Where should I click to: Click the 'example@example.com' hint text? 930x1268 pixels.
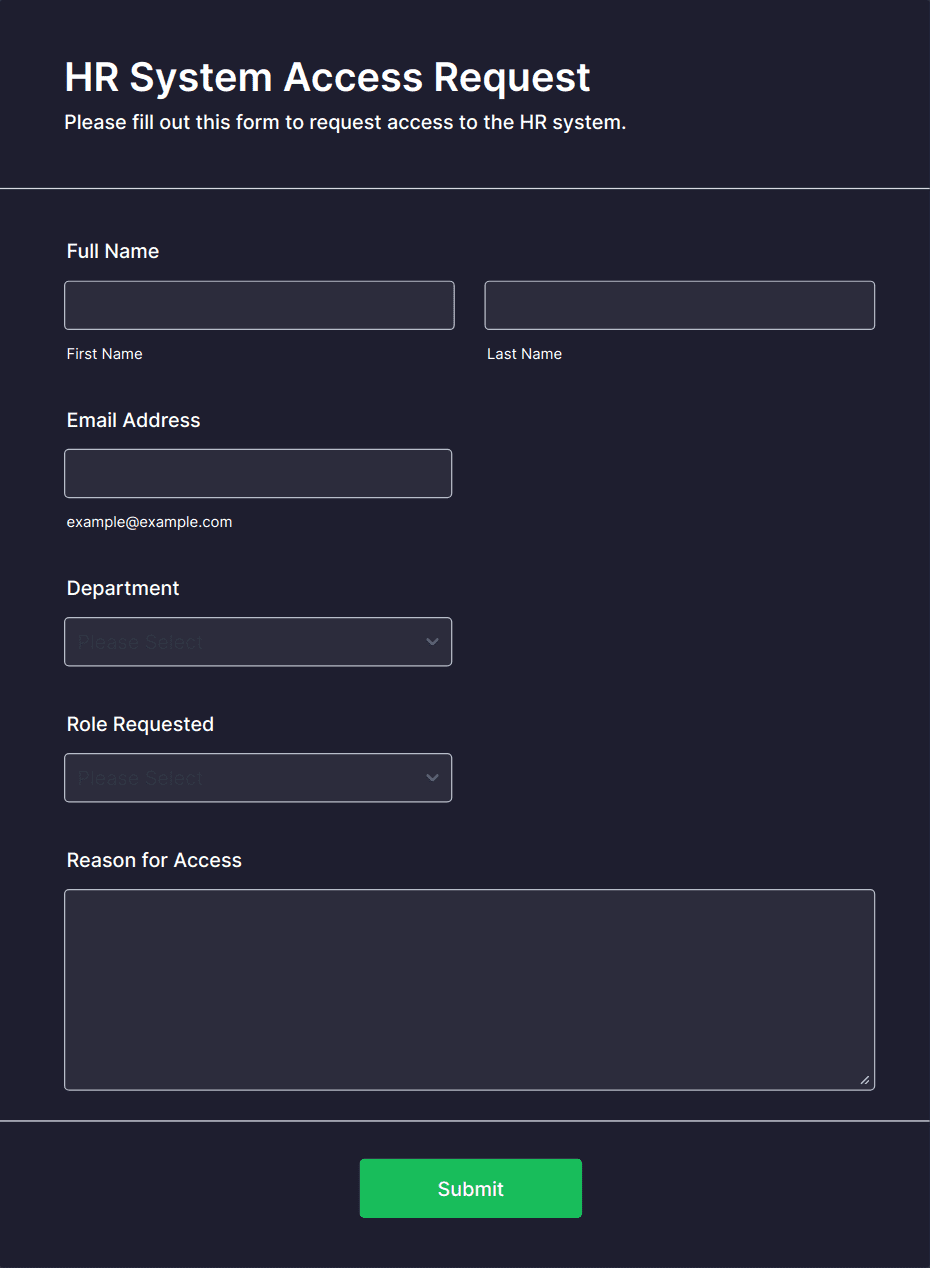coord(149,521)
